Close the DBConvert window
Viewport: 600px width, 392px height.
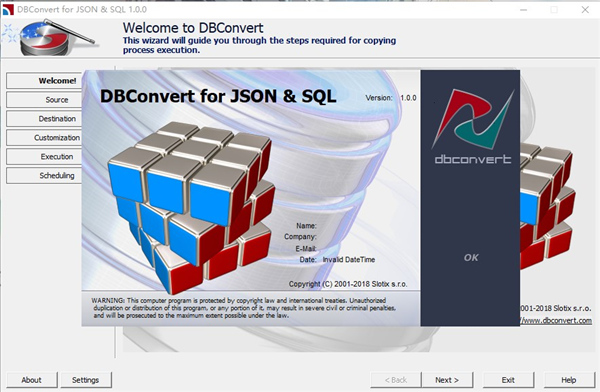585,10
